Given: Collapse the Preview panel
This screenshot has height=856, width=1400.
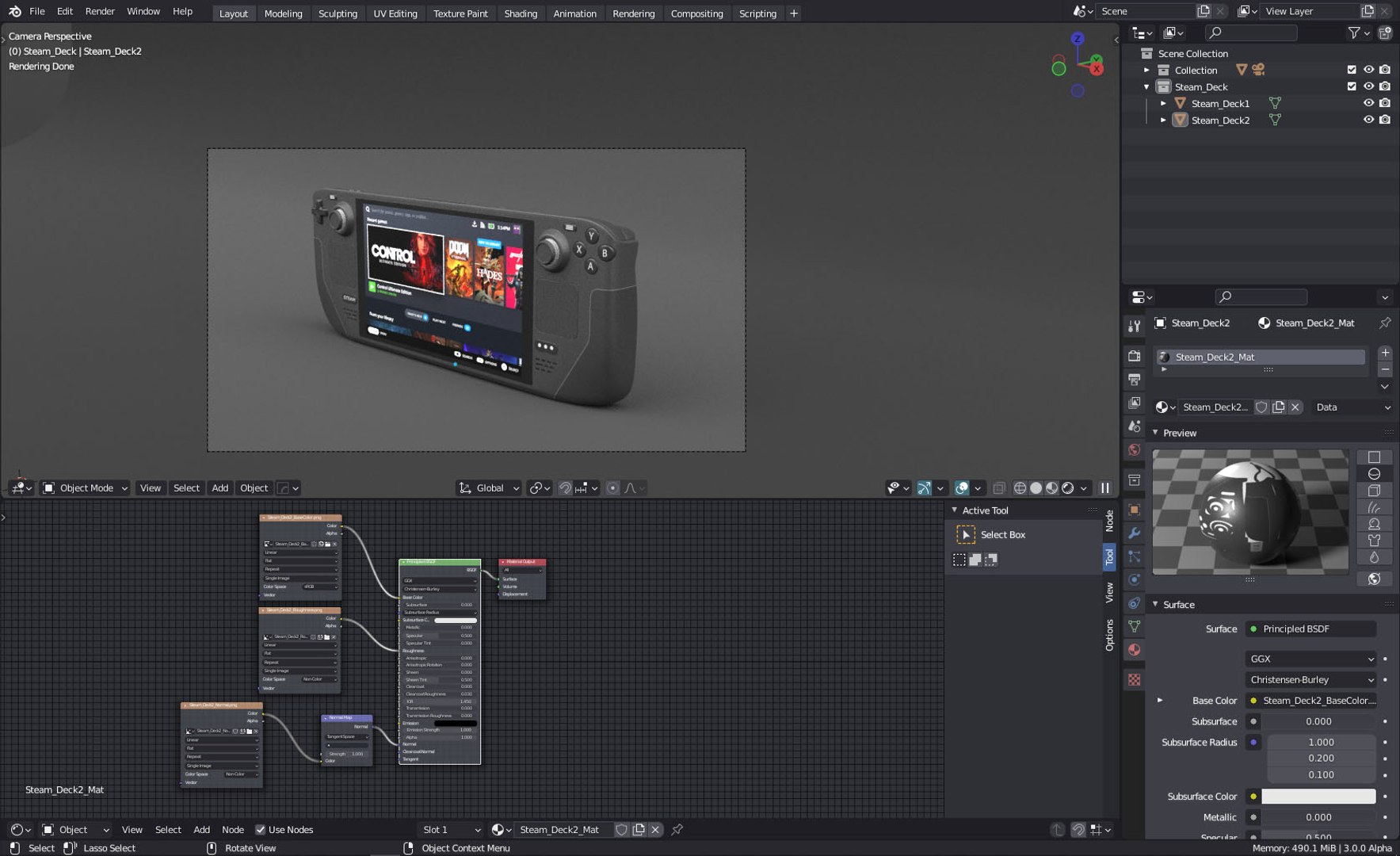Looking at the screenshot, I should tap(1155, 433).
